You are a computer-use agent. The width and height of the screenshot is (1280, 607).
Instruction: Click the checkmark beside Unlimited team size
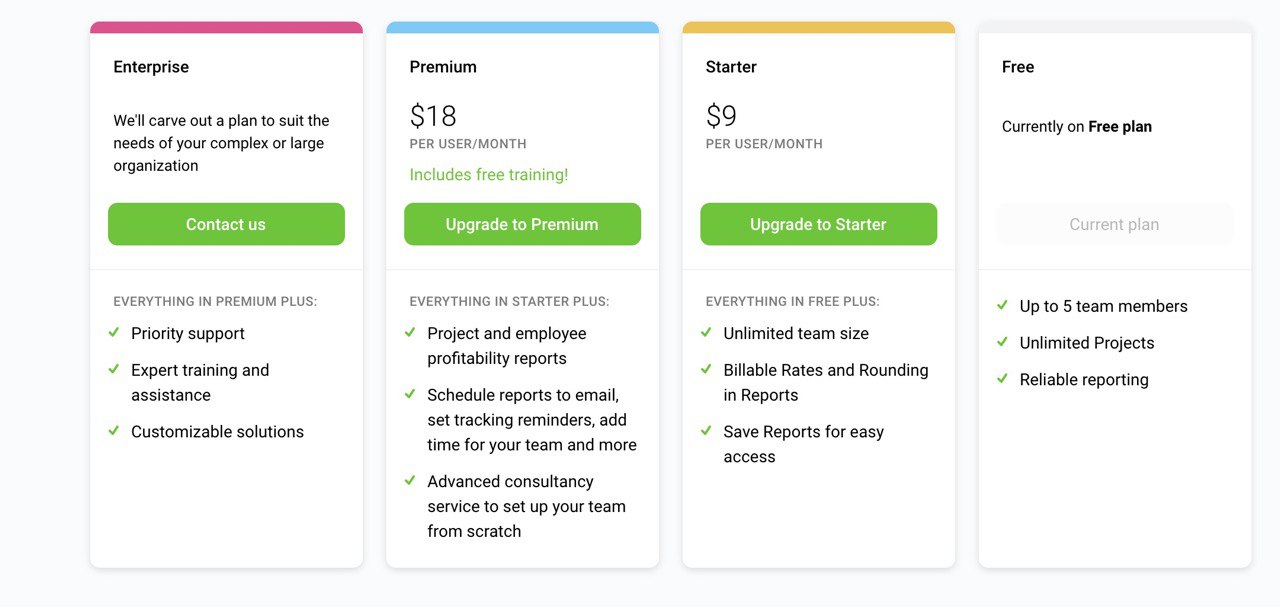pyautogui.click(x=706, y=332)
